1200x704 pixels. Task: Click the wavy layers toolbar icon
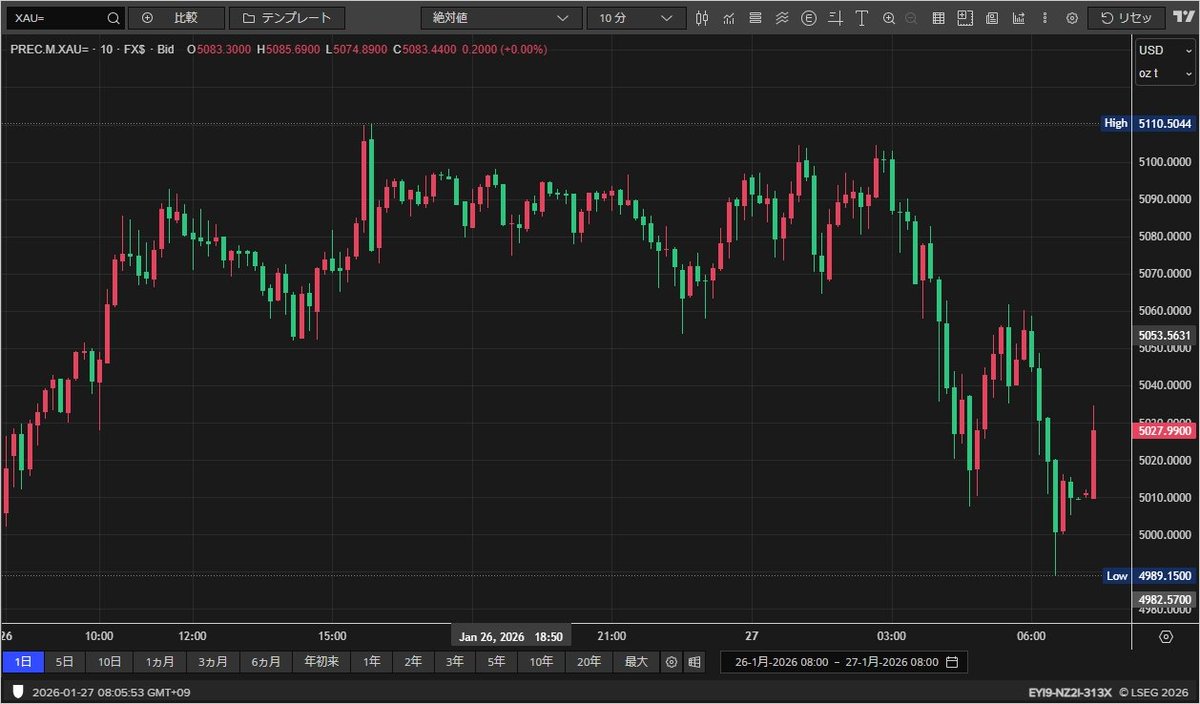pos(782,18)
